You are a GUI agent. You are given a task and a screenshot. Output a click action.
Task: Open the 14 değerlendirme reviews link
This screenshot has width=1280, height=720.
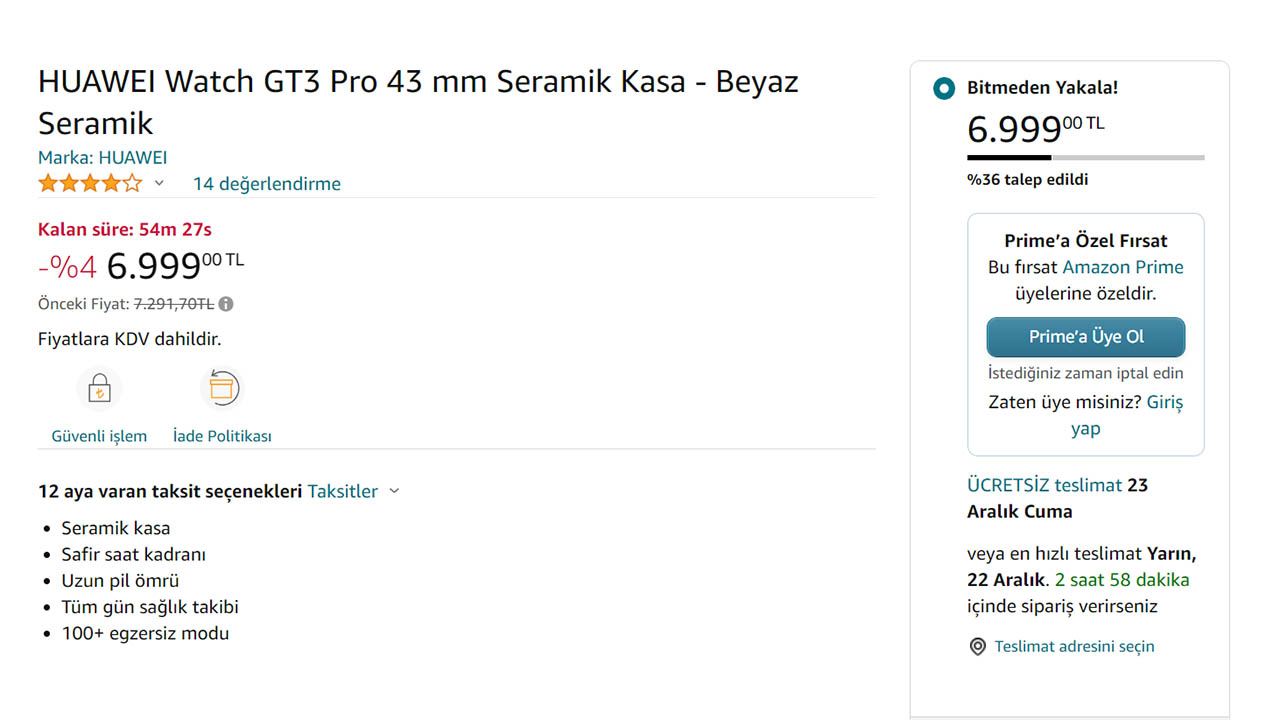pyautogui.click(x=266, y=184)
